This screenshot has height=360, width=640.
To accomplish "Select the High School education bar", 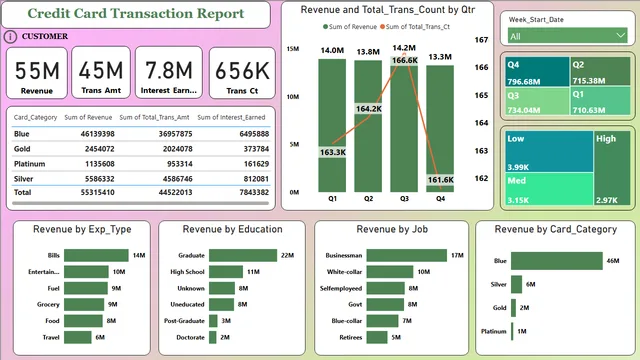I will (226, 272).
